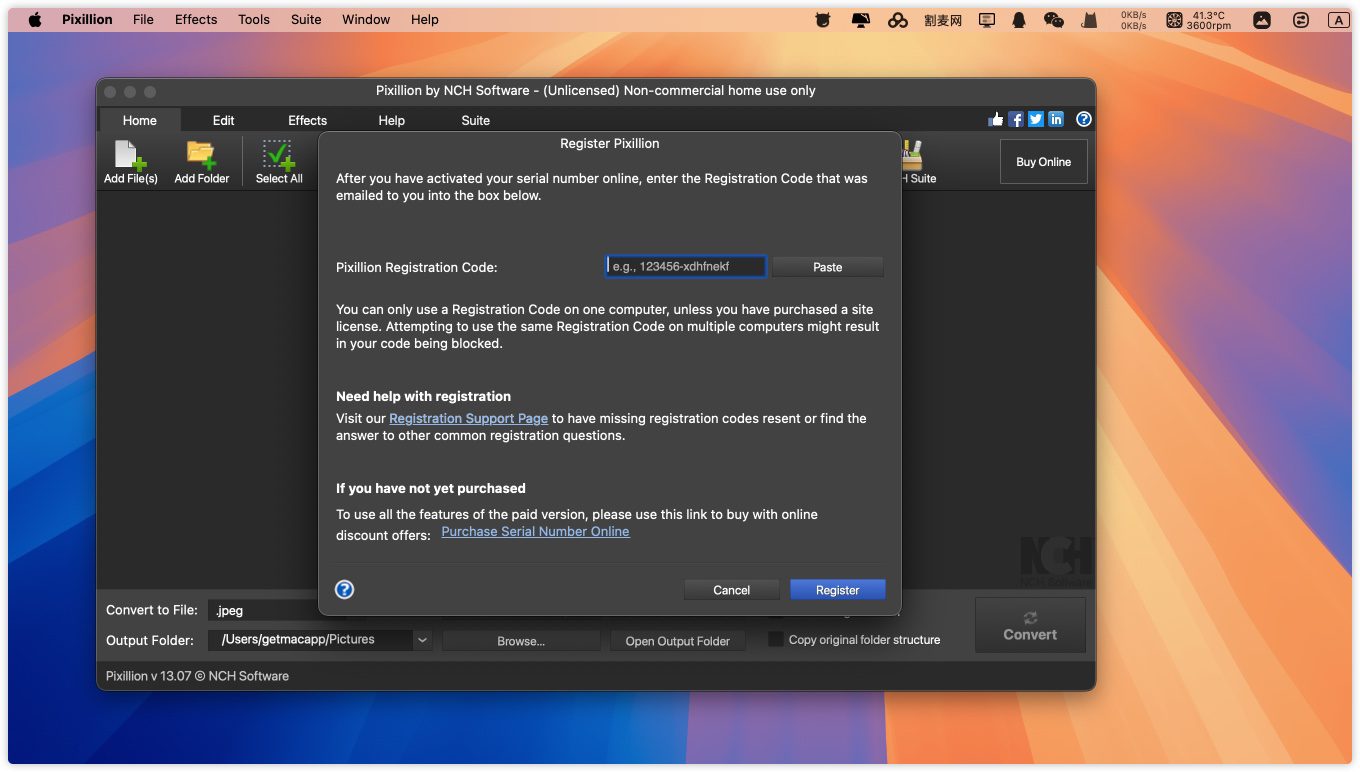Open the Facebook share icon
This screenshot has width=1360, height=772.
point(1016,119)
